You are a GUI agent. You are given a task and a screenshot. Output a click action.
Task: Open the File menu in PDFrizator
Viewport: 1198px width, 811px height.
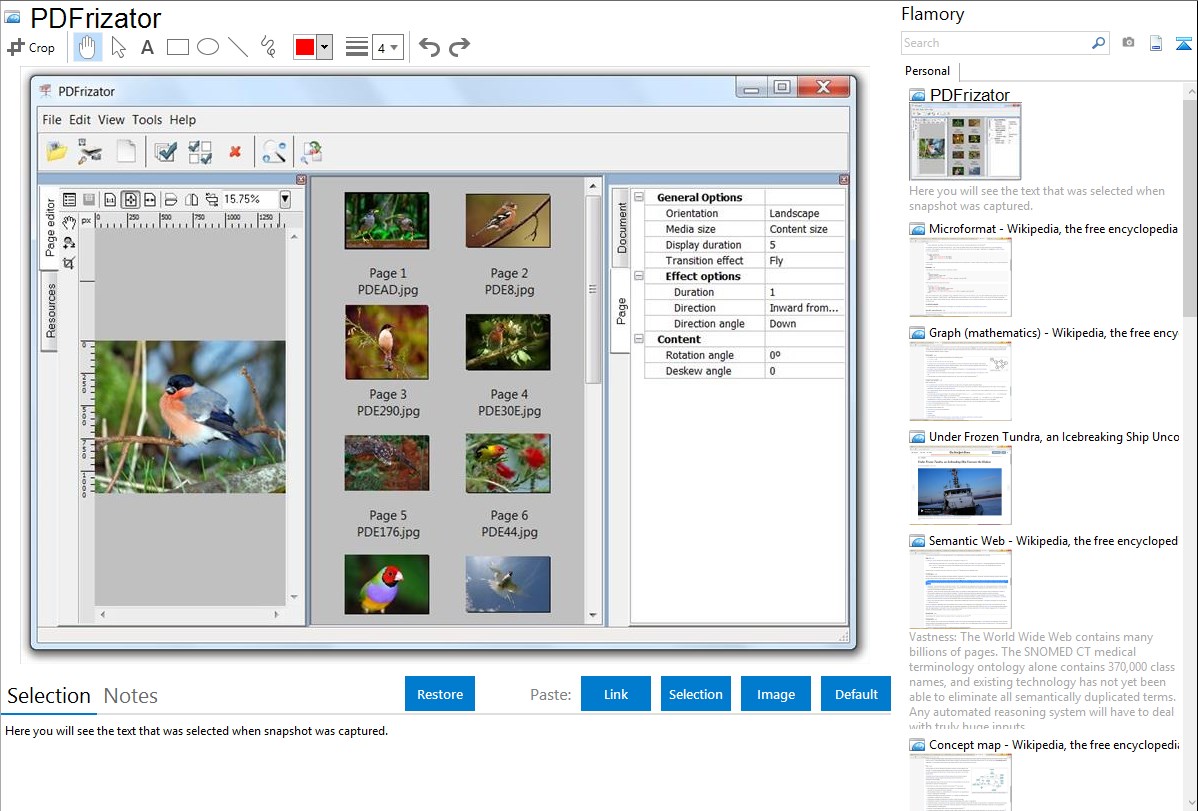pos(52,120)
